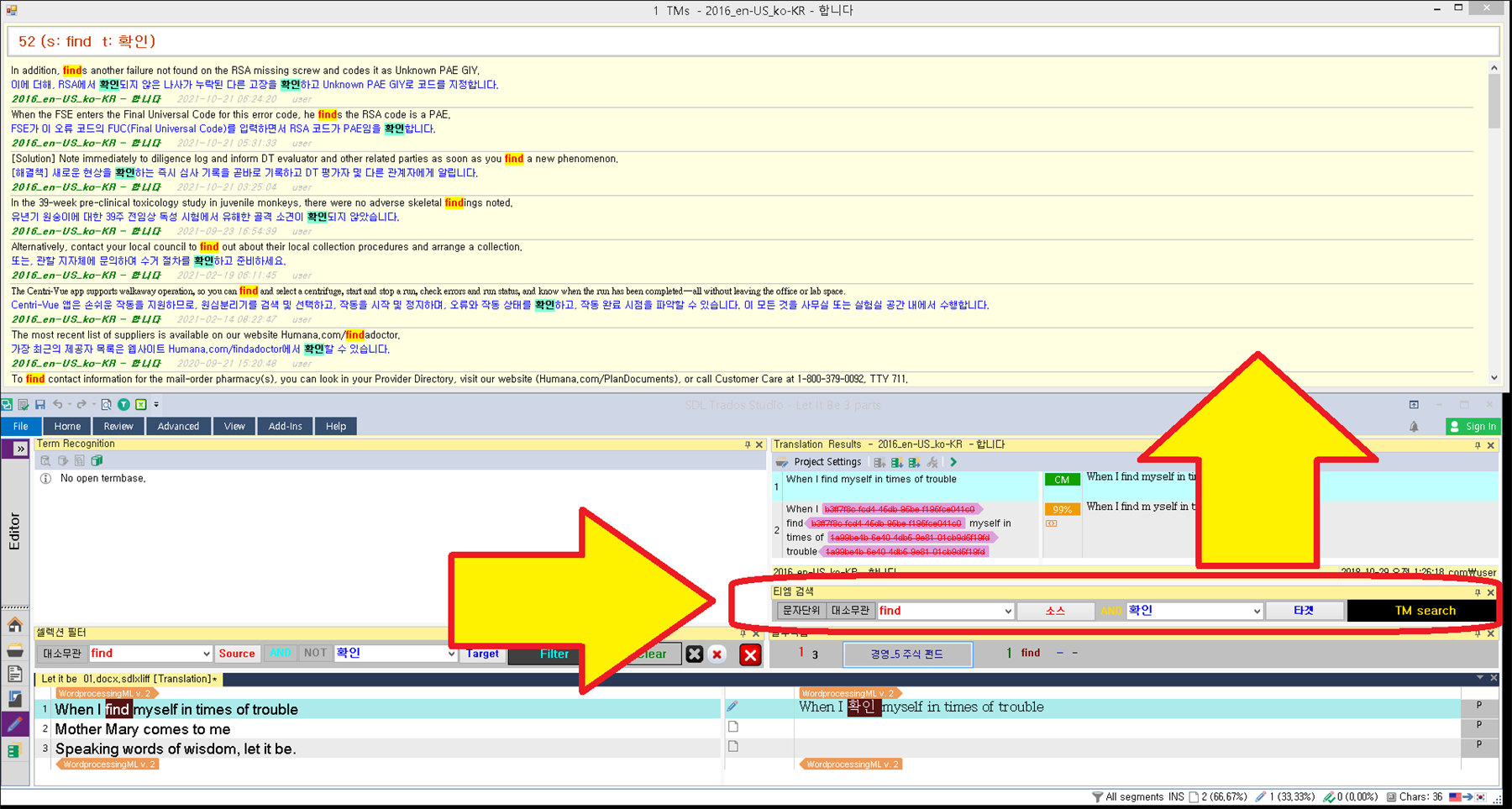The width and height of the screenshot is (1512, 809).
Task: Open the Files view icon in sidebar
Action: (15, 674)
